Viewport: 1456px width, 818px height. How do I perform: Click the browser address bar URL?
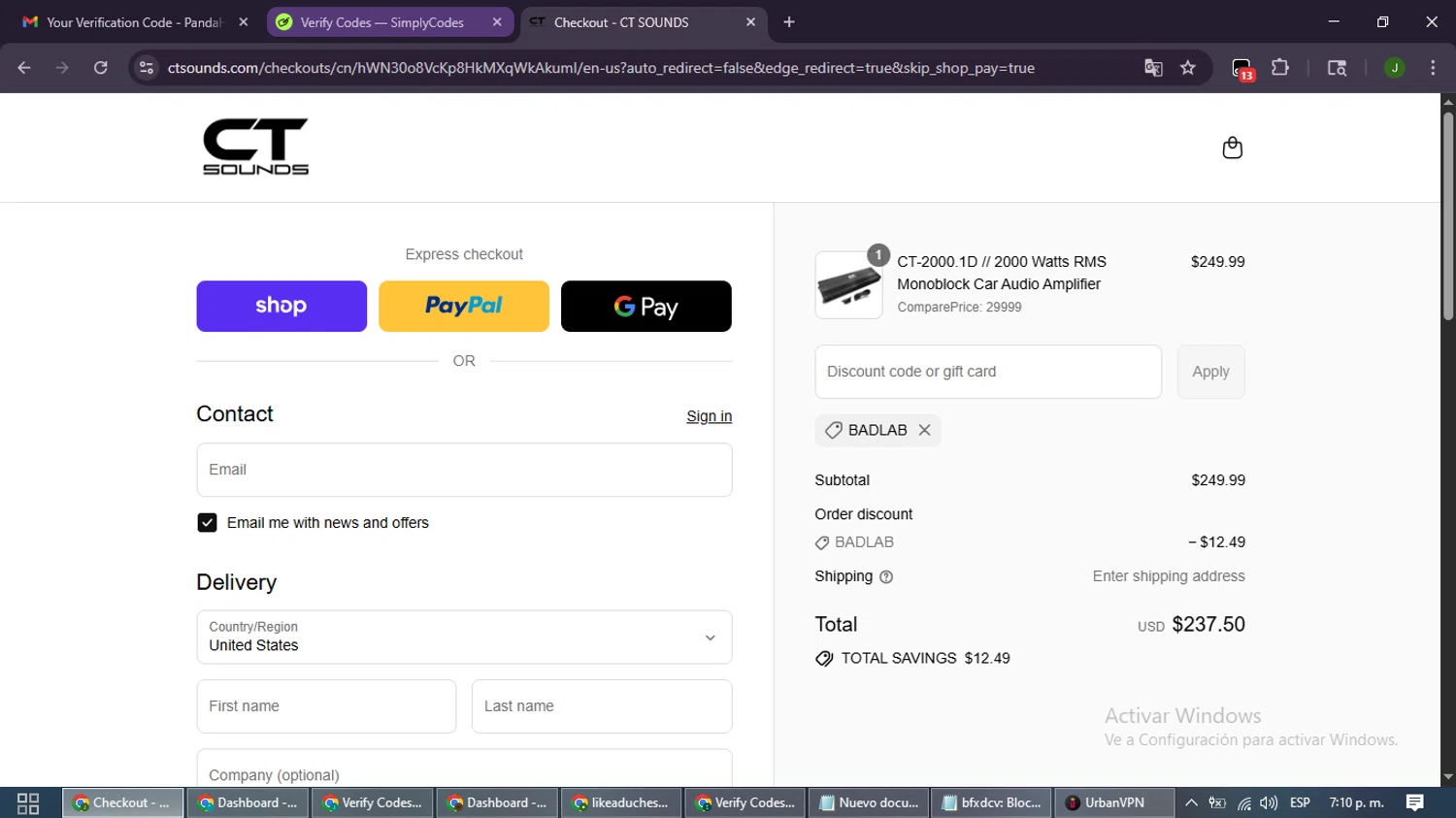click(x=601, y=68)
